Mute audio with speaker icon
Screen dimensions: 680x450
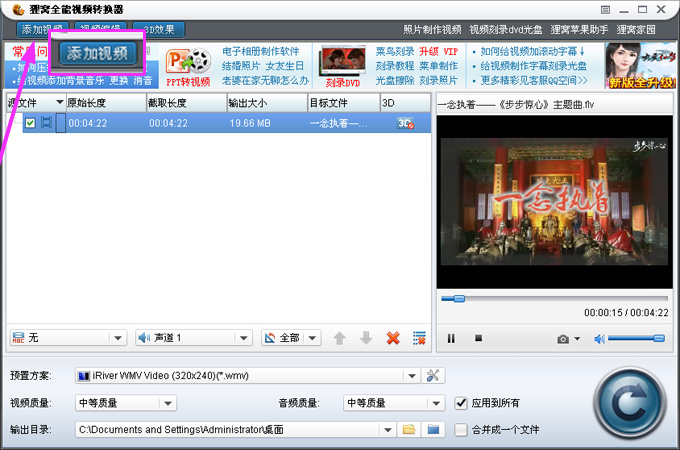coord(599,339)
